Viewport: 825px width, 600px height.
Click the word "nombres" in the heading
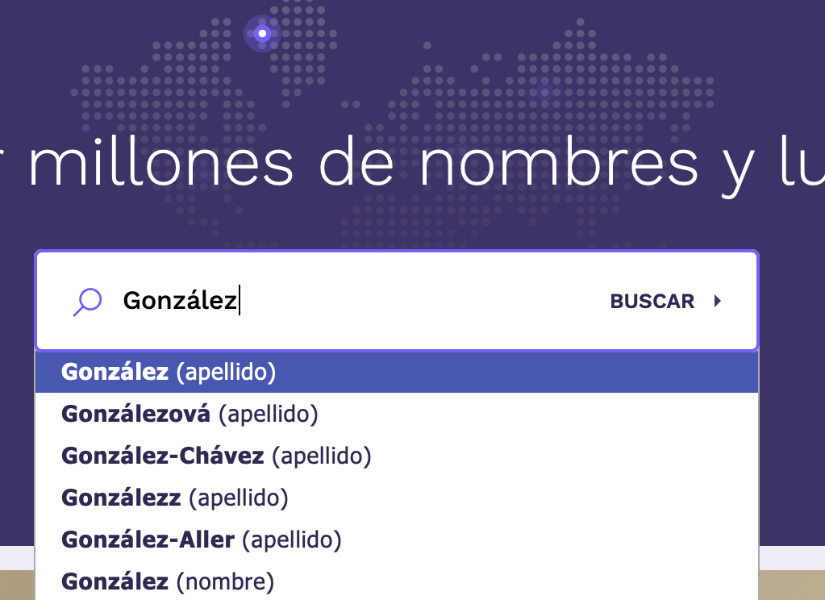558,163
